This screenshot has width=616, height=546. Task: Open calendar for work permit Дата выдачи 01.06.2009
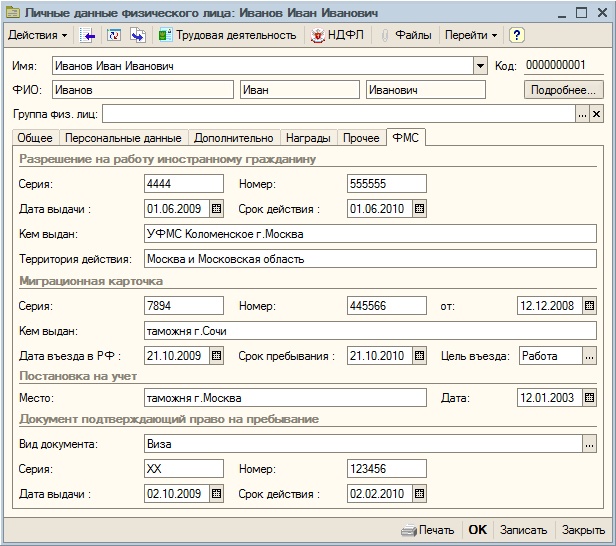point(216,209)
